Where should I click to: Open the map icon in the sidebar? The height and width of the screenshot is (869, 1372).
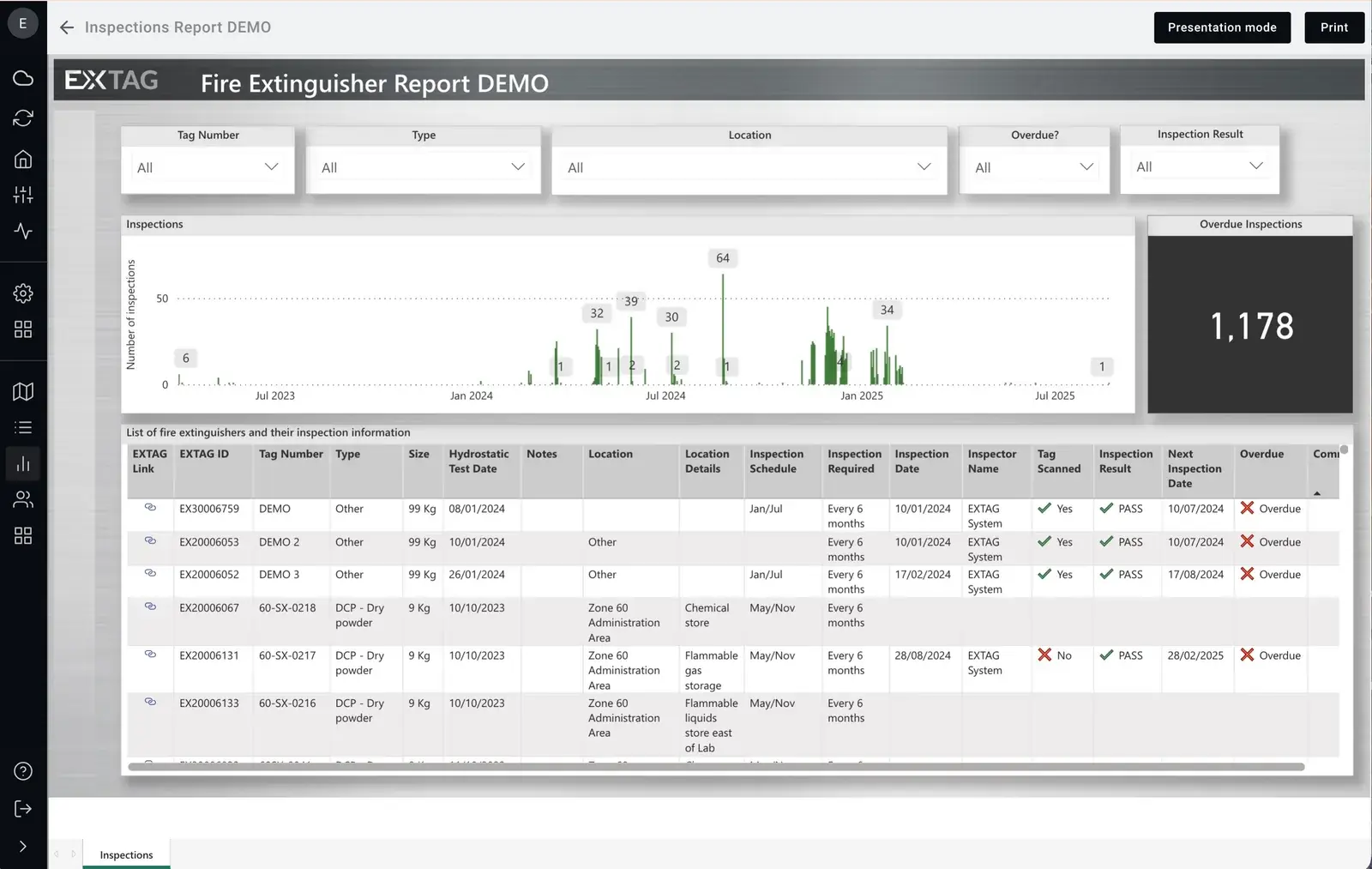pos(23,392)
